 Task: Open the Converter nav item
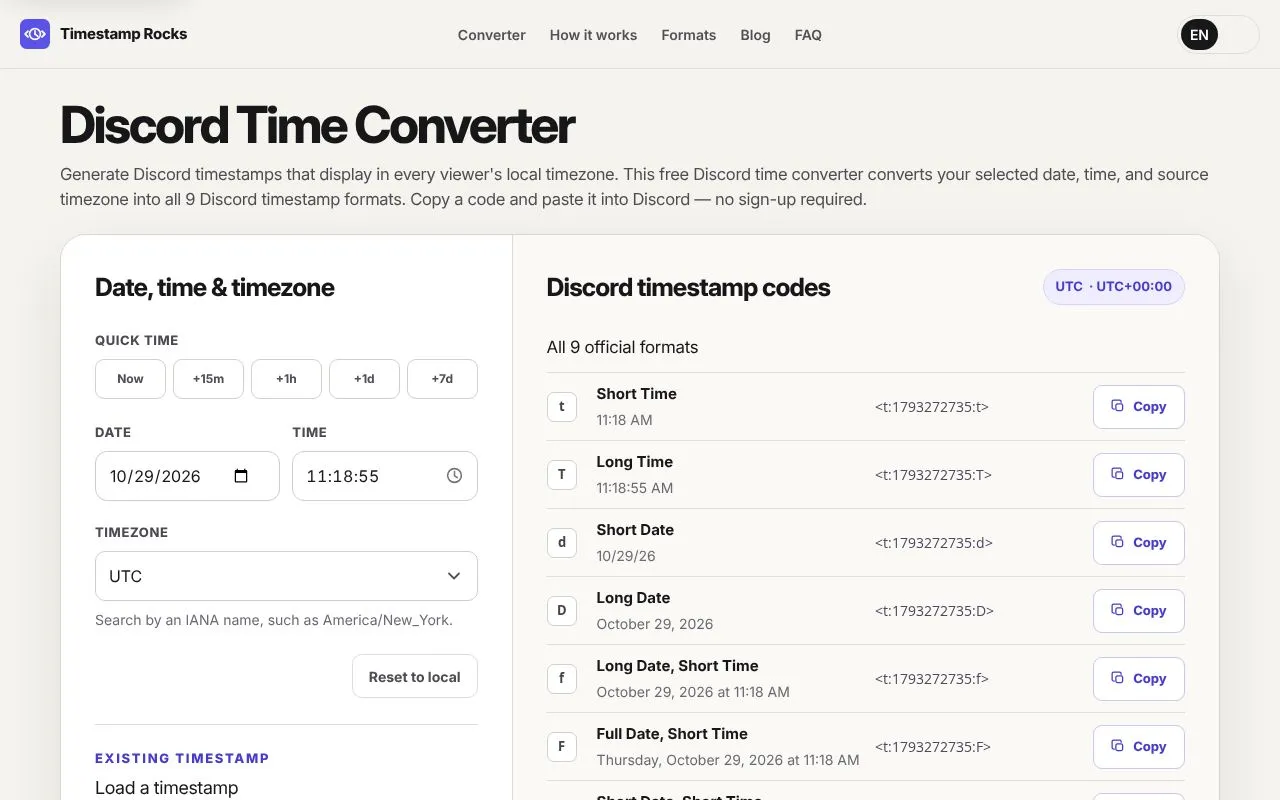pyautogui.click(x=491, y=35)
